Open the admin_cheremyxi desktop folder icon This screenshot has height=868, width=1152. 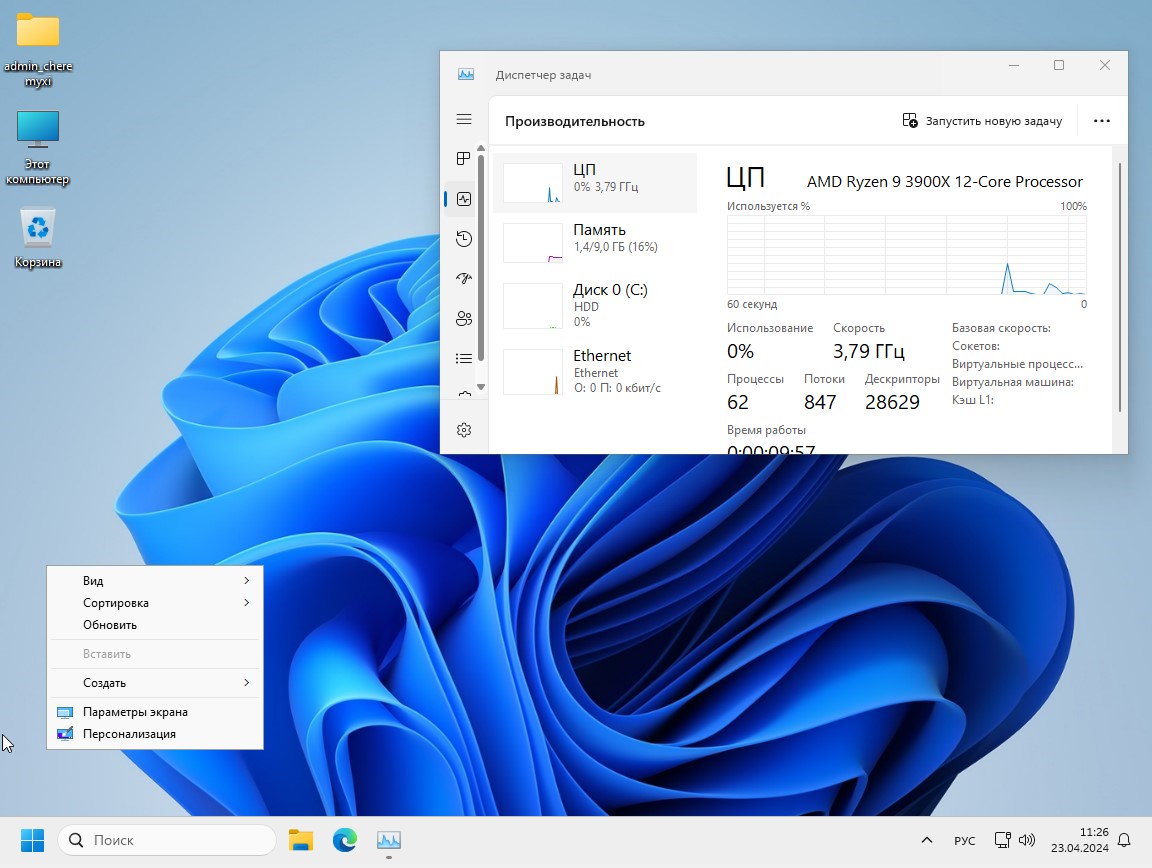38,31
